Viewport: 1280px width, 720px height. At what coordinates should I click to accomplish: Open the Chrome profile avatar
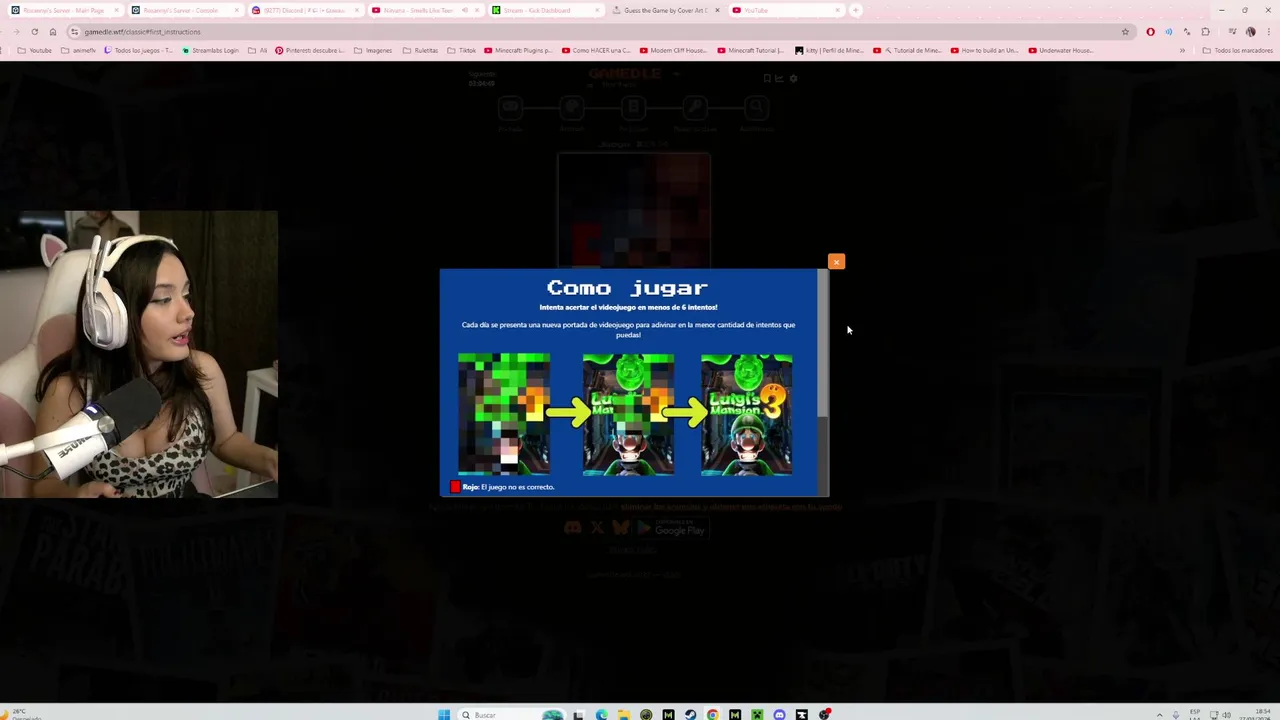tap(1250, 31)
